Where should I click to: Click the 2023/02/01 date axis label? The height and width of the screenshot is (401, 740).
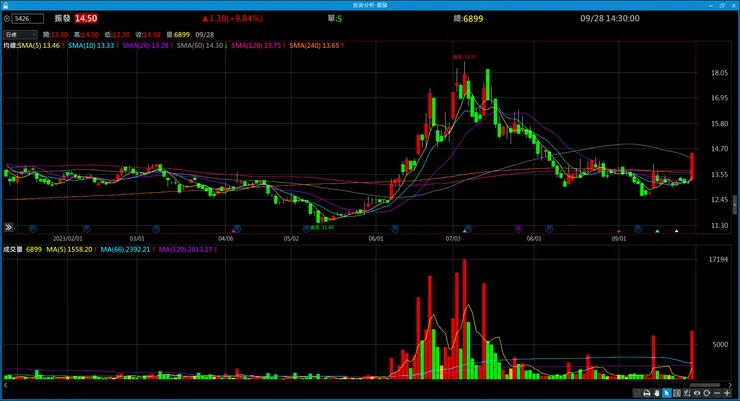[67, 239]
